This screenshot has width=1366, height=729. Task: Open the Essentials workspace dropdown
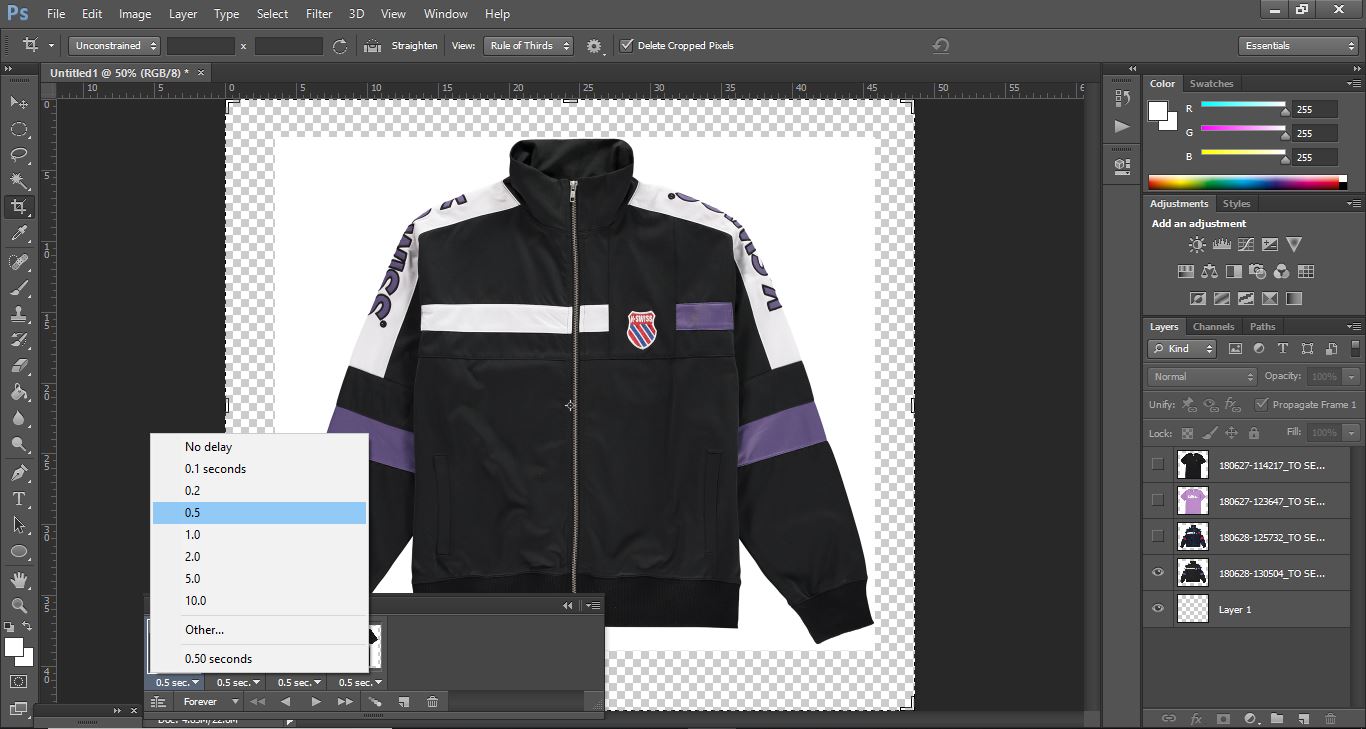point(1298,46)
